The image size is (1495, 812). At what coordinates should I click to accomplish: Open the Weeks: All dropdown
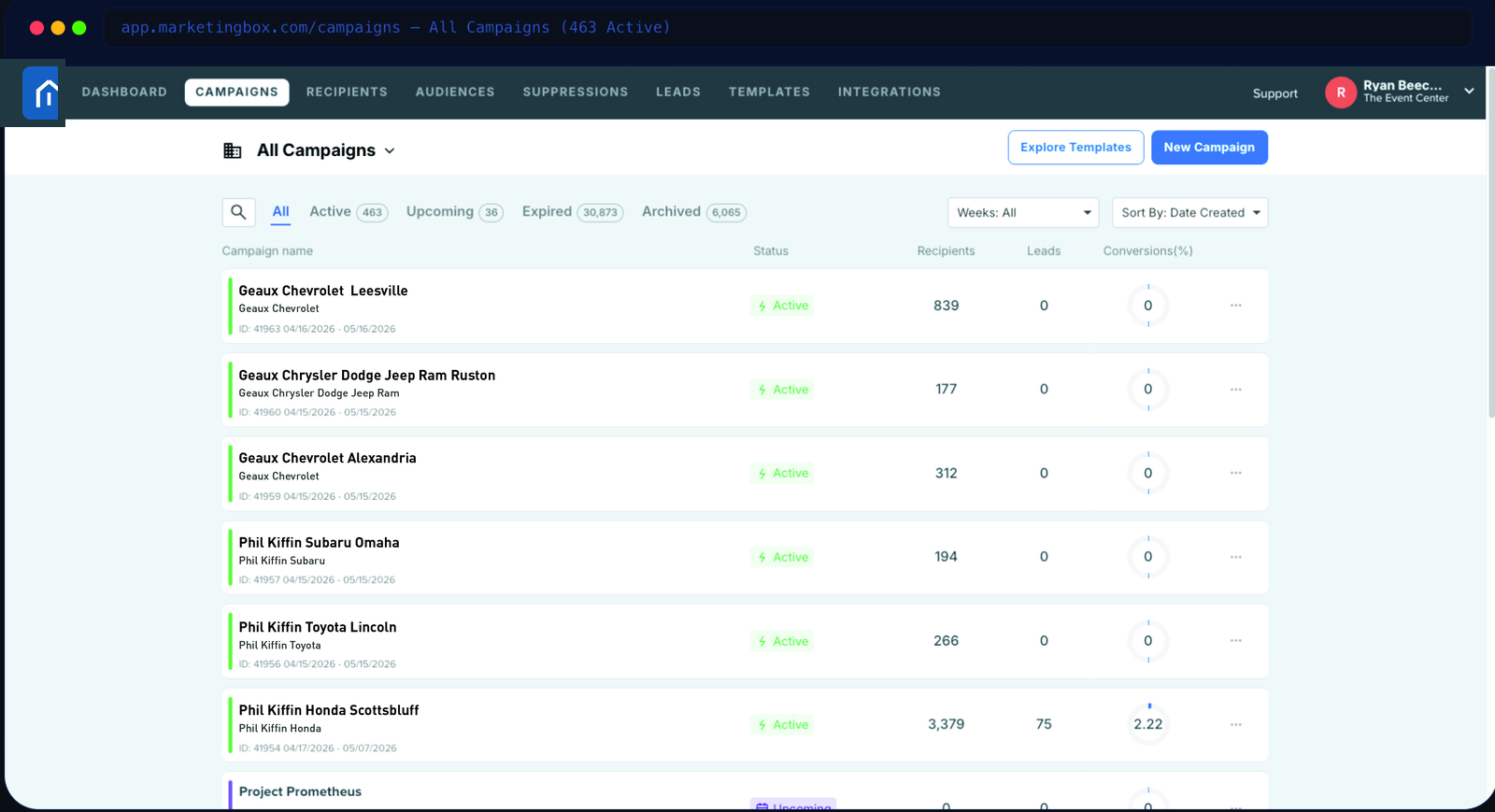[1023, 212]
